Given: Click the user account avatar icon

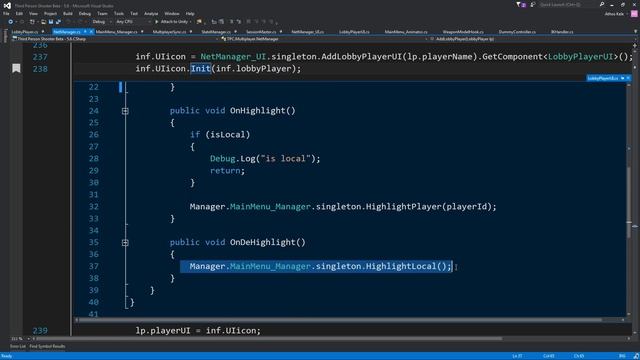Looking at the screenshot, I should 634,13.
